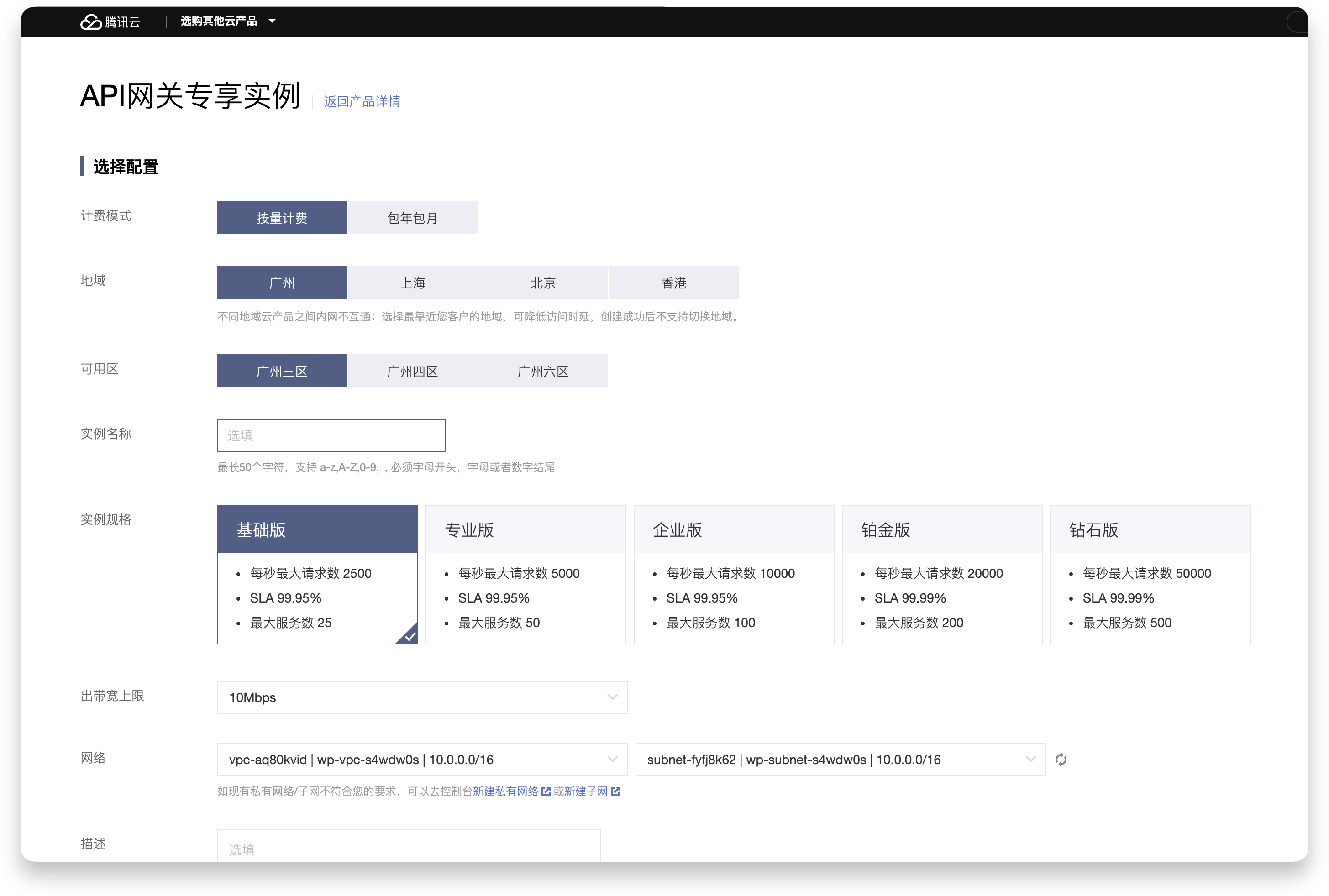1329x896 pixels.
Task: Click the refresh network icon
Action: 1061,760
